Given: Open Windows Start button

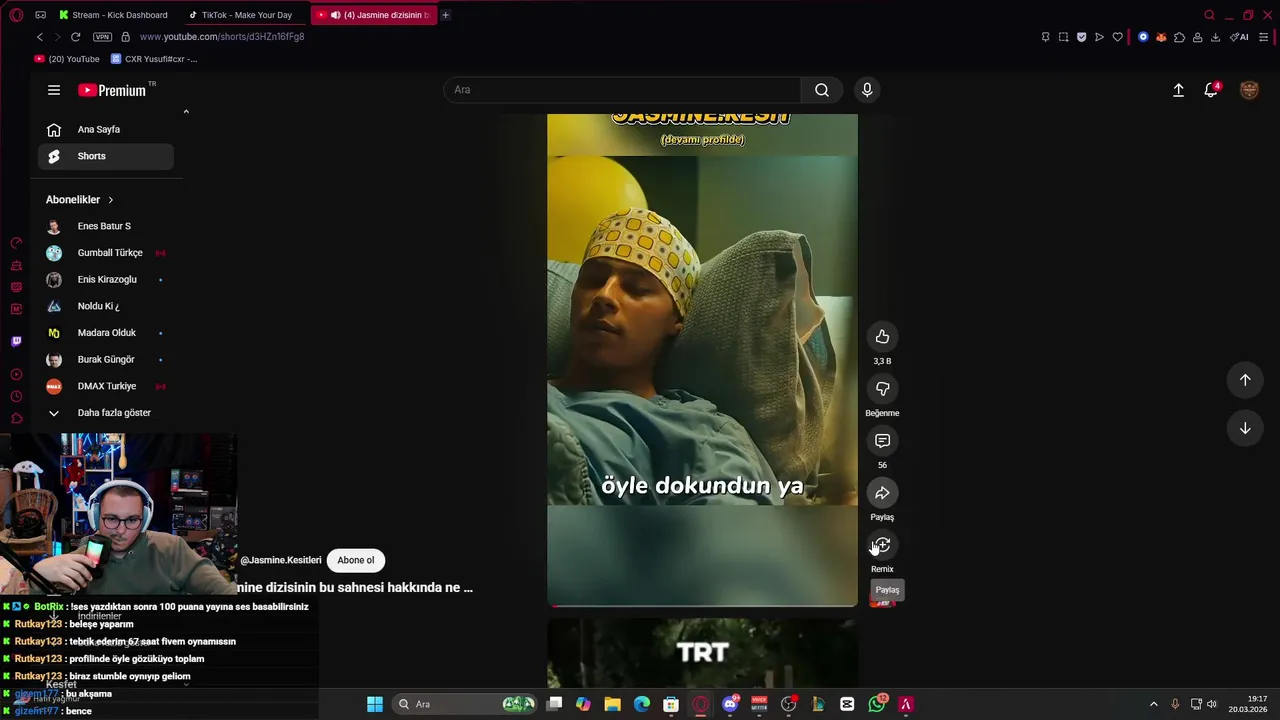Looking at the screenshot, I should pyautogui.click(x=375, y=704).
